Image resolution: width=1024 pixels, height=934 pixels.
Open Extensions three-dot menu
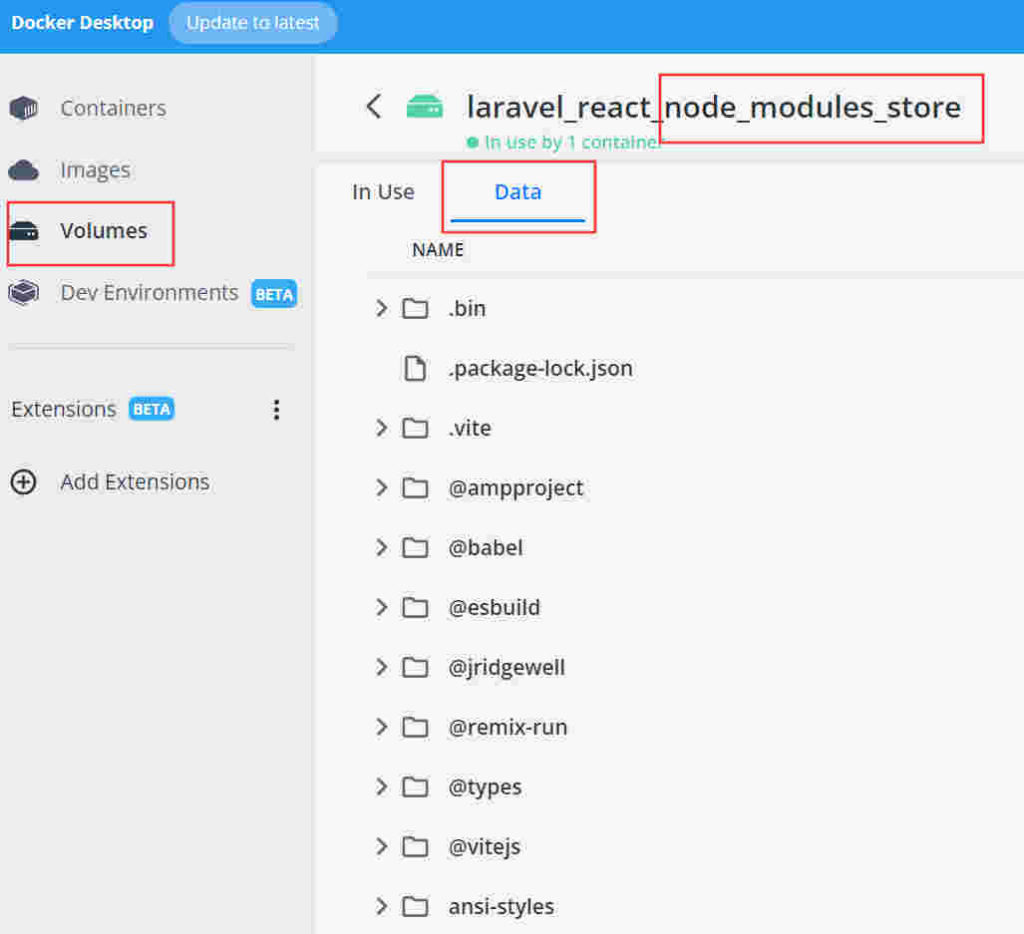pyautogui.click(x=277, y=410)
